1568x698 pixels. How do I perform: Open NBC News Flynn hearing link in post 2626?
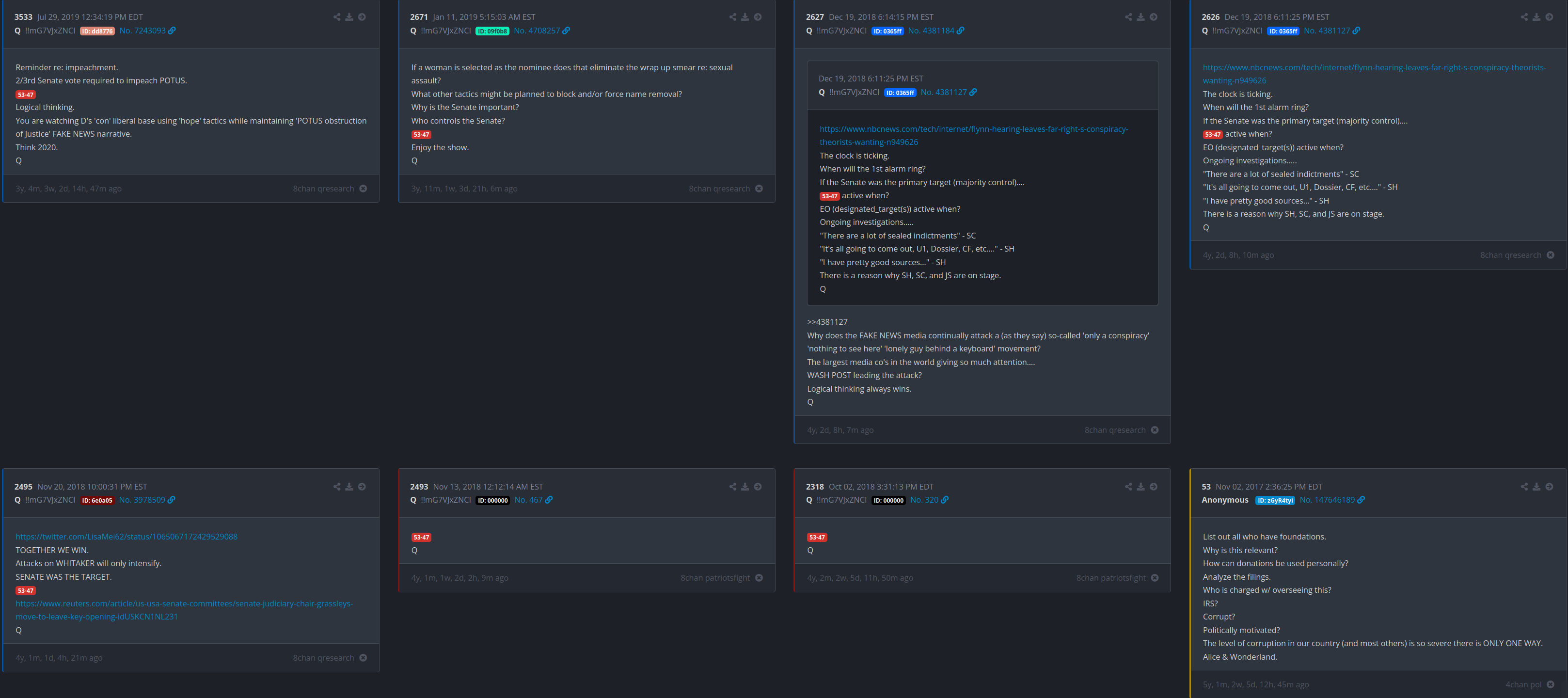pos(1375,74)
